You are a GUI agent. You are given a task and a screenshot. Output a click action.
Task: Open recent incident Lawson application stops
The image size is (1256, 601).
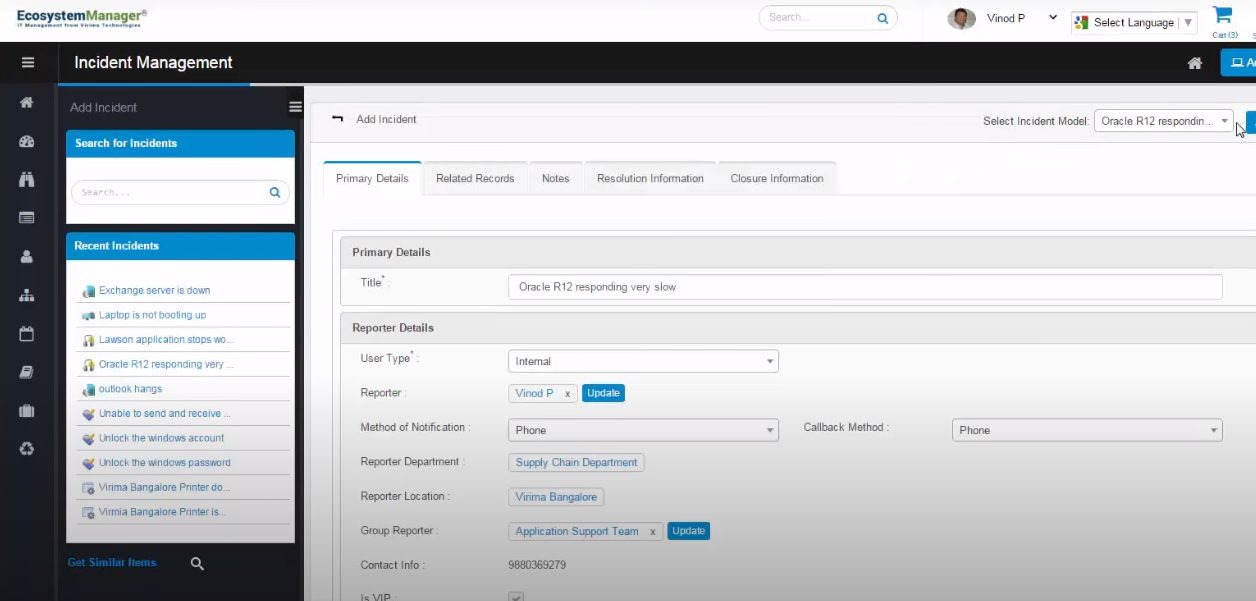click(x=166, y=340)
